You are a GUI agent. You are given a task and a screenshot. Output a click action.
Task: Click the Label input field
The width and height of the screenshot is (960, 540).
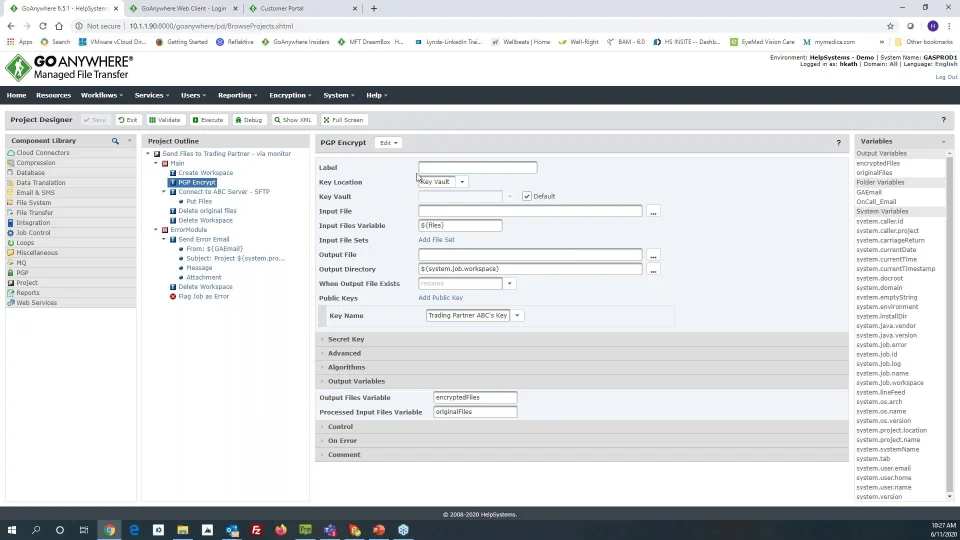(x=477, y=168)
